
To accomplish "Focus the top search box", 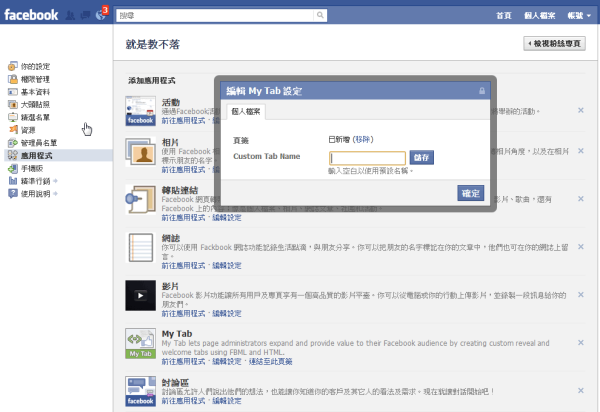I will (x=215, y=15).
